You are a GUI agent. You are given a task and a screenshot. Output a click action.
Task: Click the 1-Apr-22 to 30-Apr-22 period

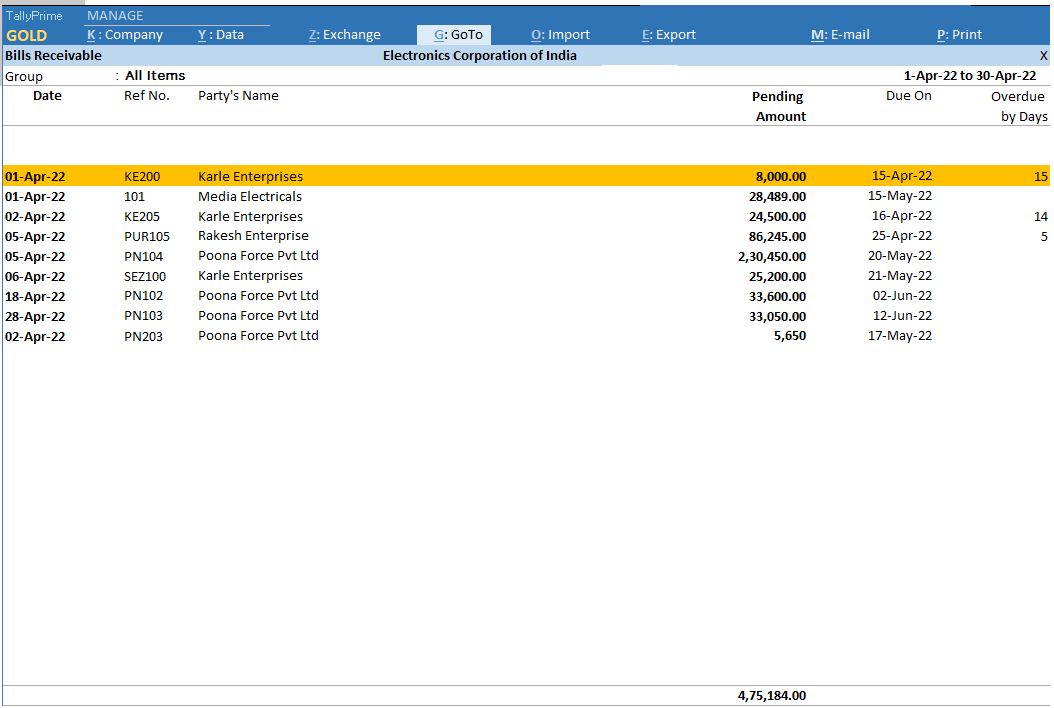(x=969, y=76)
